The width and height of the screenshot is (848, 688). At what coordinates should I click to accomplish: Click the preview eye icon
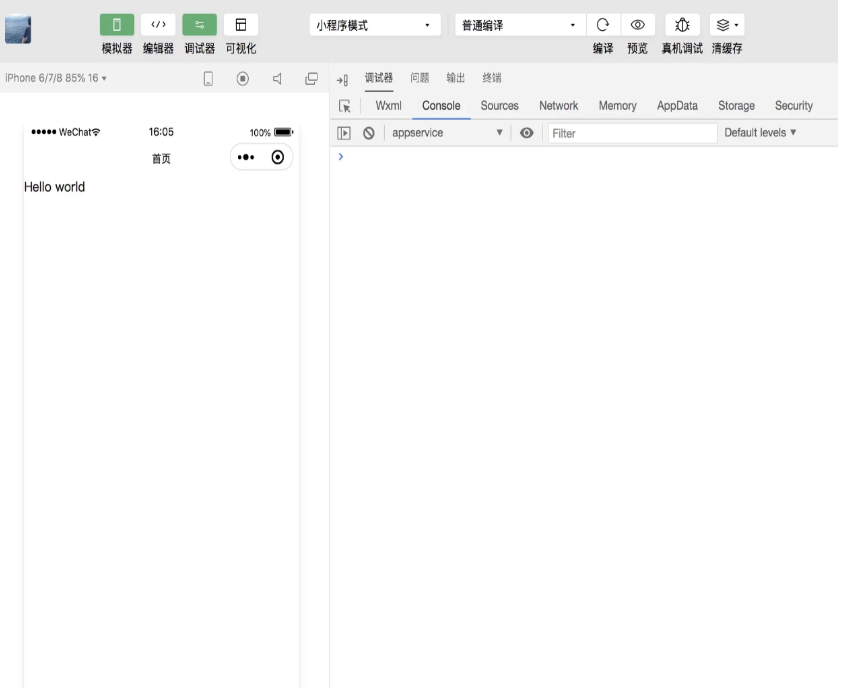point(638,25)
